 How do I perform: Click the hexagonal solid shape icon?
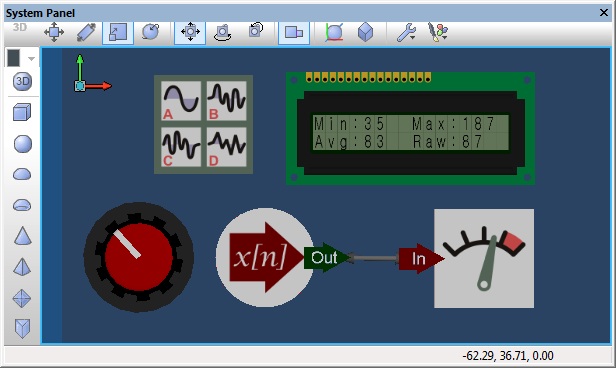pos(365,32)
